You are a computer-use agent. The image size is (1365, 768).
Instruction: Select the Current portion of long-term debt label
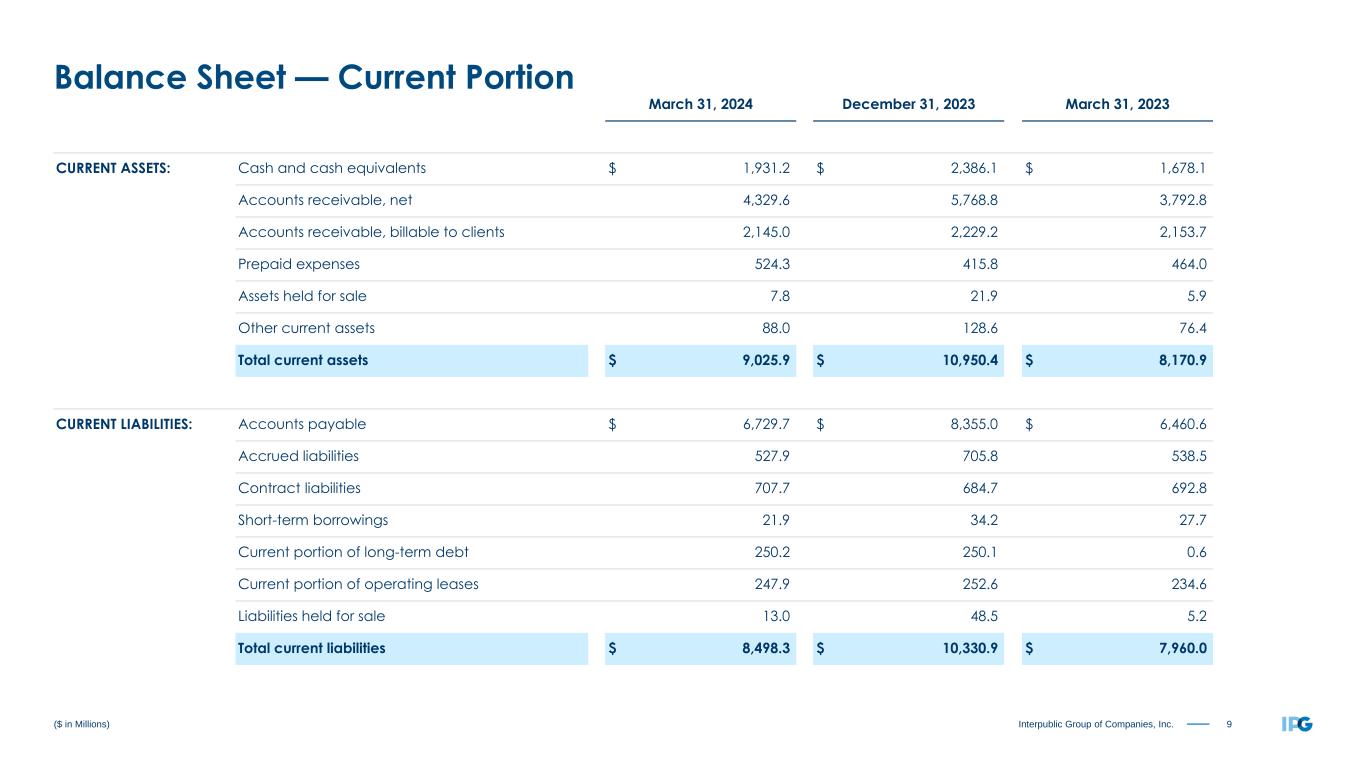point(353,552)
